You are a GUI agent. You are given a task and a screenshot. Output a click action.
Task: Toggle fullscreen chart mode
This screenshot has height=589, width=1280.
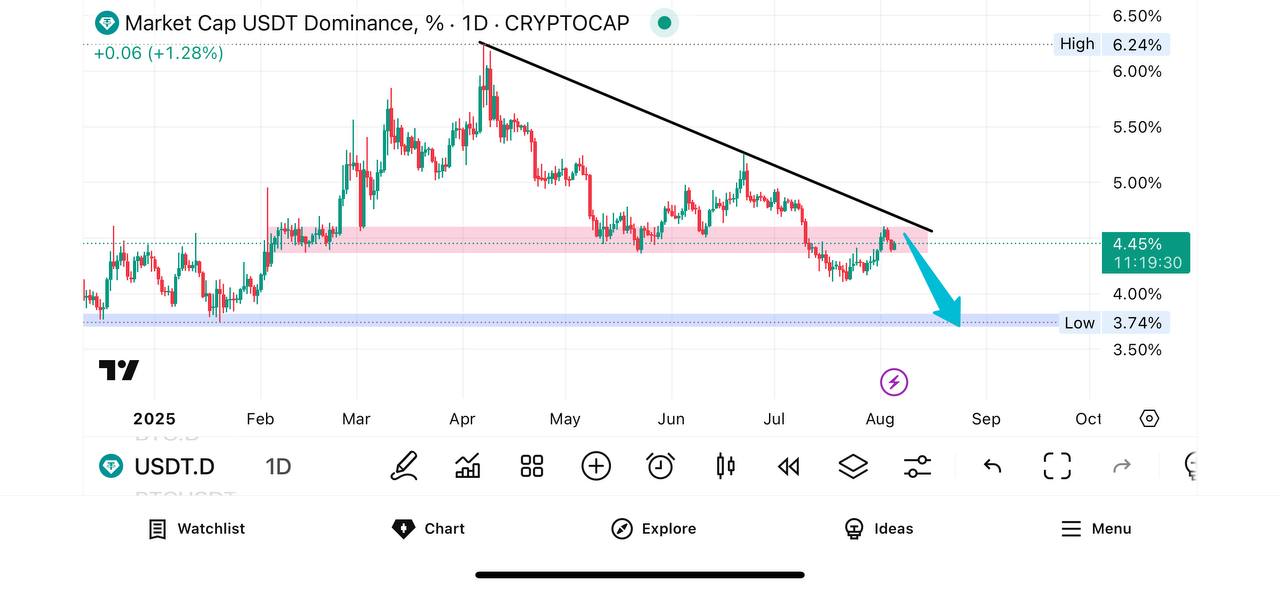1057,466
